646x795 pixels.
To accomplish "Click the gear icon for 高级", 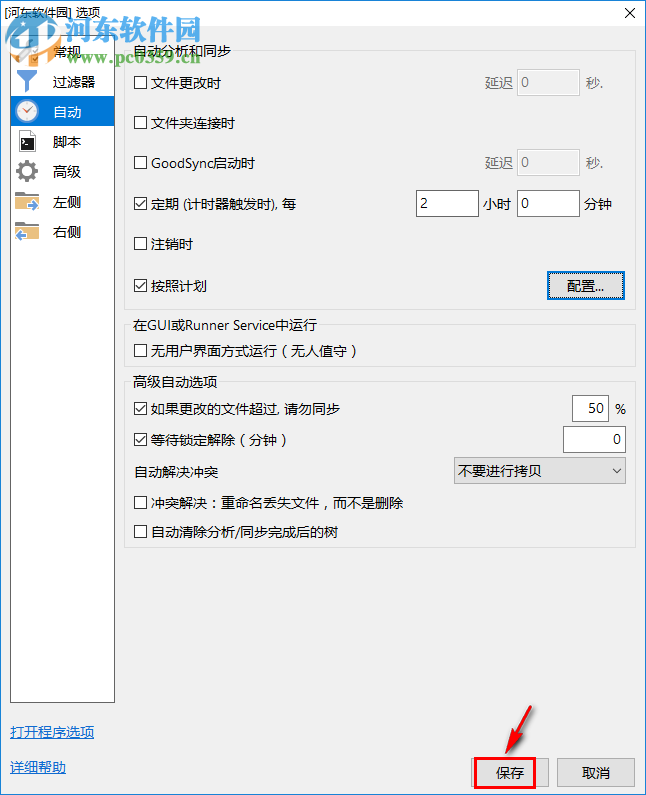I will click(27, 171).
